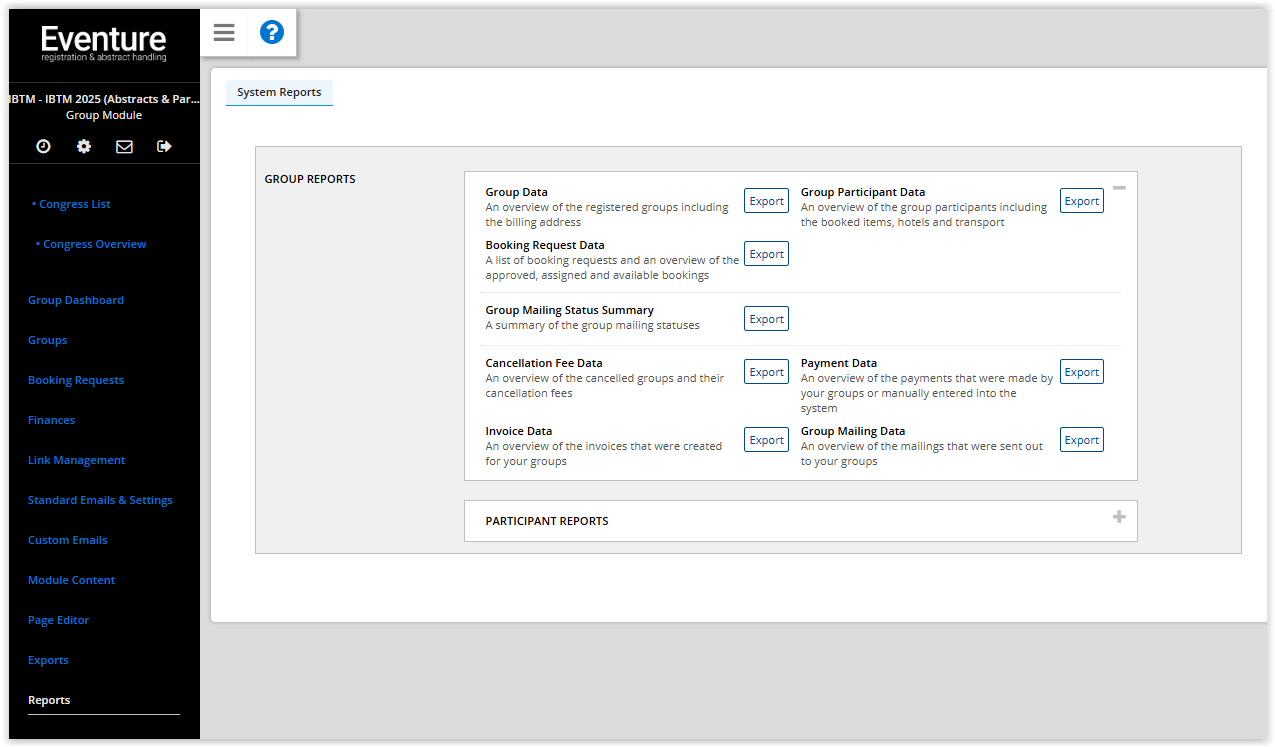Log out using the exit icon
Screen dimensions: 1275x747
coord(164,146)
